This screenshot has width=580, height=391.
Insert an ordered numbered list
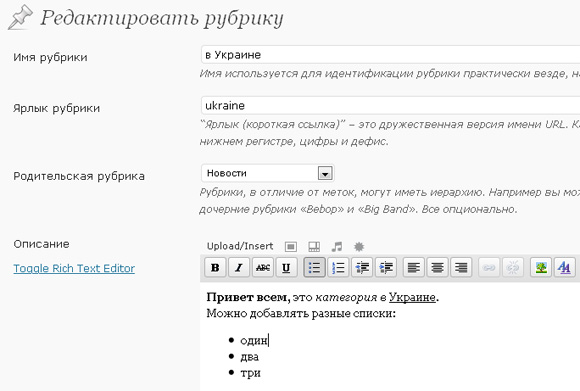pos(338,267)
